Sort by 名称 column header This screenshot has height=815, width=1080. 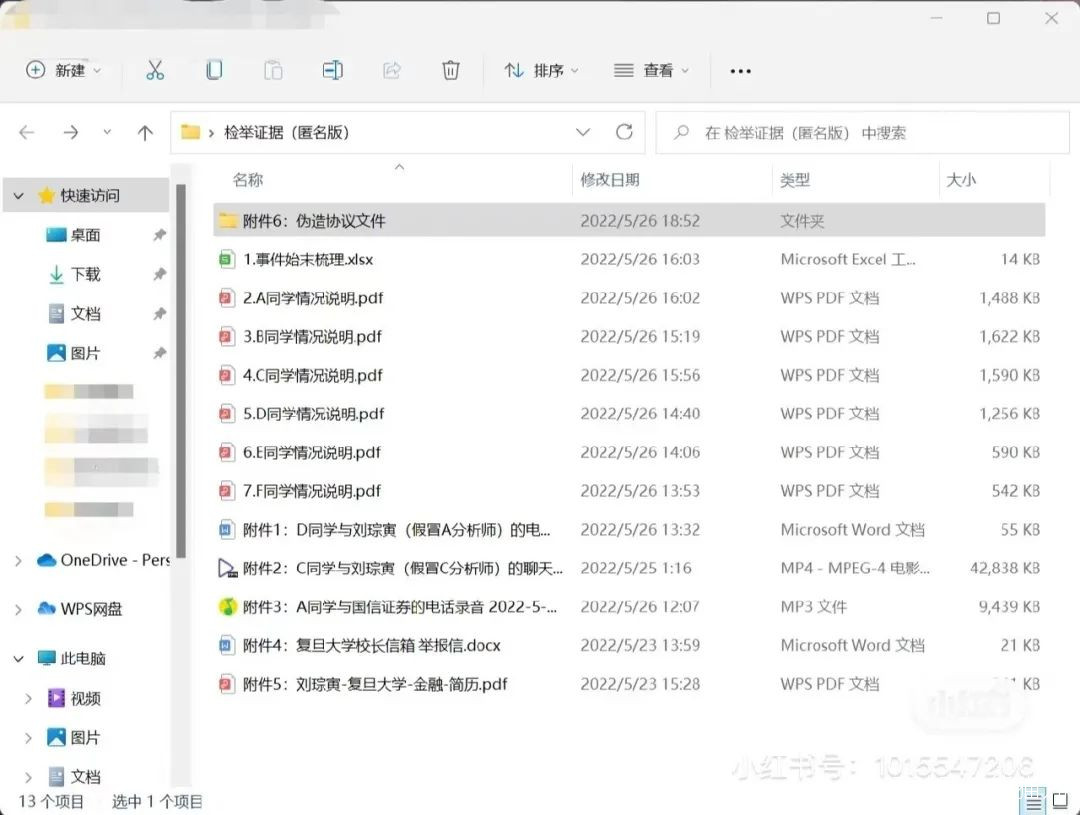248,180
